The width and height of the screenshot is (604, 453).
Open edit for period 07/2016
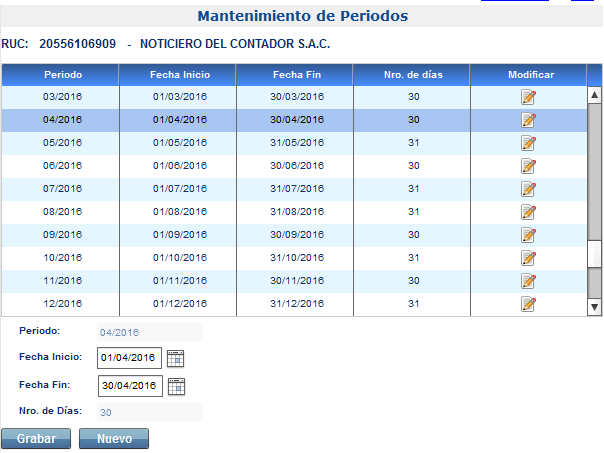tap(528, 189)
